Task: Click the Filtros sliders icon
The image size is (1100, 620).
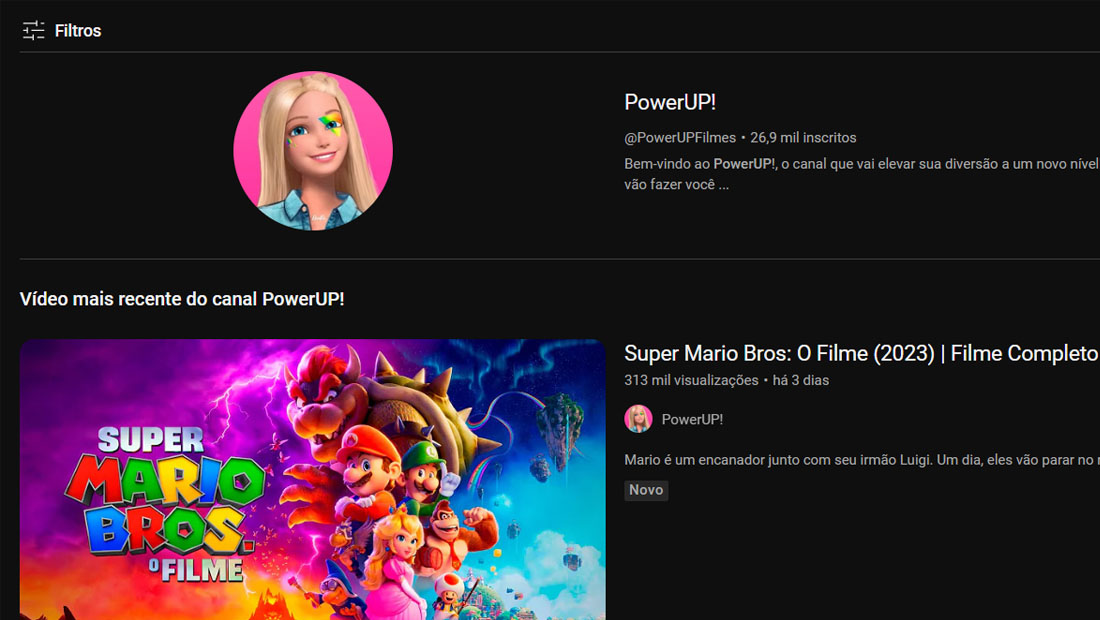Action: click(x=33, y=30)
